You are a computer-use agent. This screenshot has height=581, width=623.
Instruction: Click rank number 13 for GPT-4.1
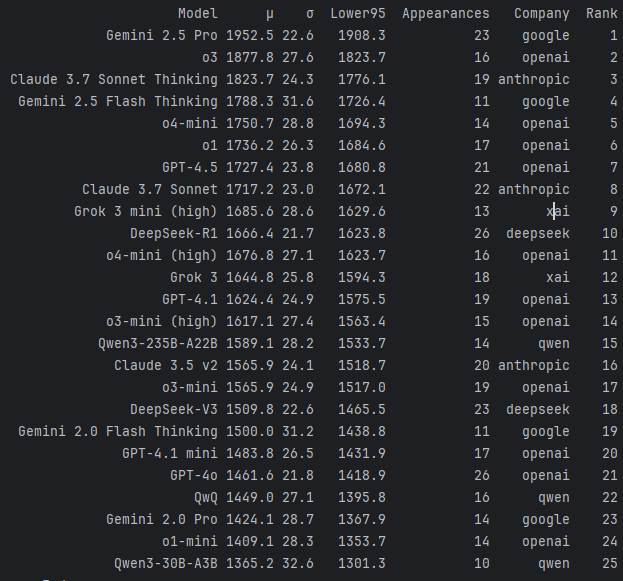coord(609,300)
